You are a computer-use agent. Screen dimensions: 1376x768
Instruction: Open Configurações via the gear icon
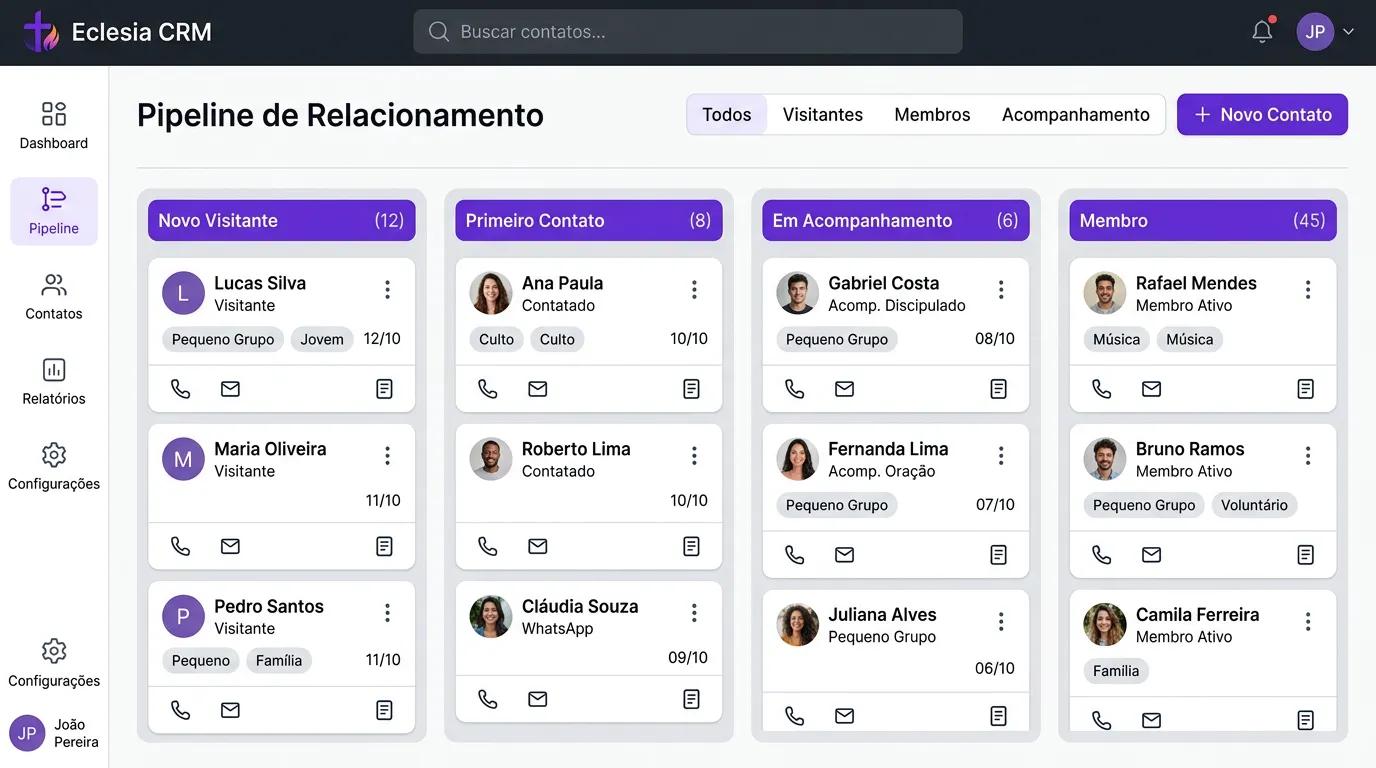pyautogui.click(x=53, y=466)
